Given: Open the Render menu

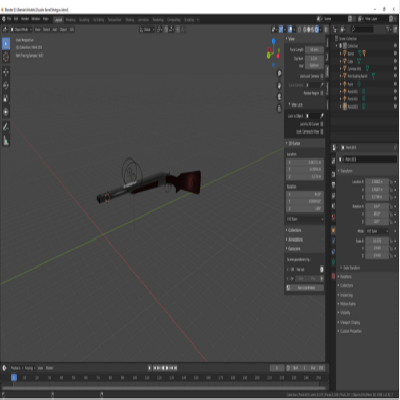Looking at the screenshot, I should coord(25,19).
